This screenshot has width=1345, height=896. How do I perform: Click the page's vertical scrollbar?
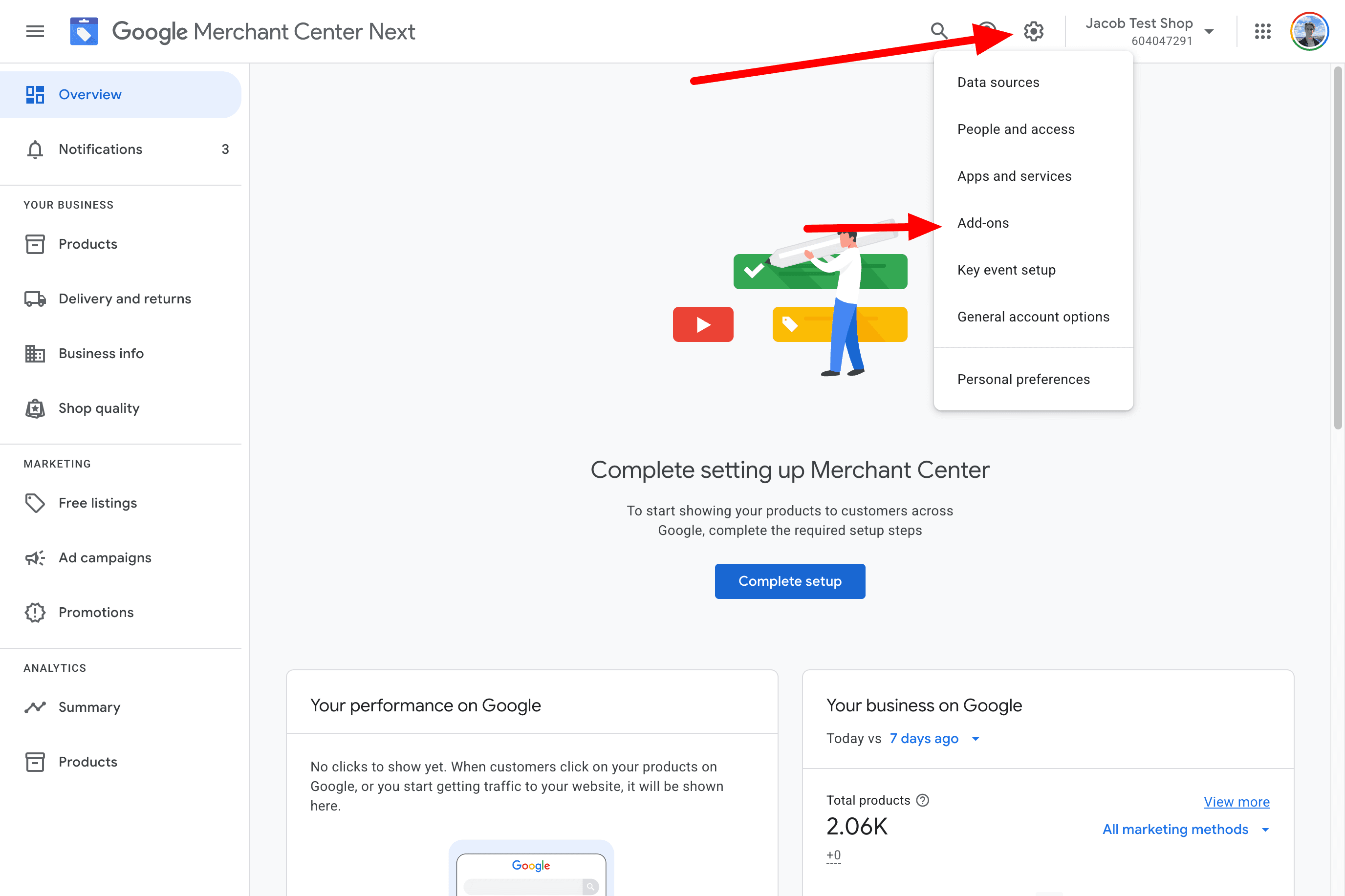pyautogui.click(x=1337, y=246)
